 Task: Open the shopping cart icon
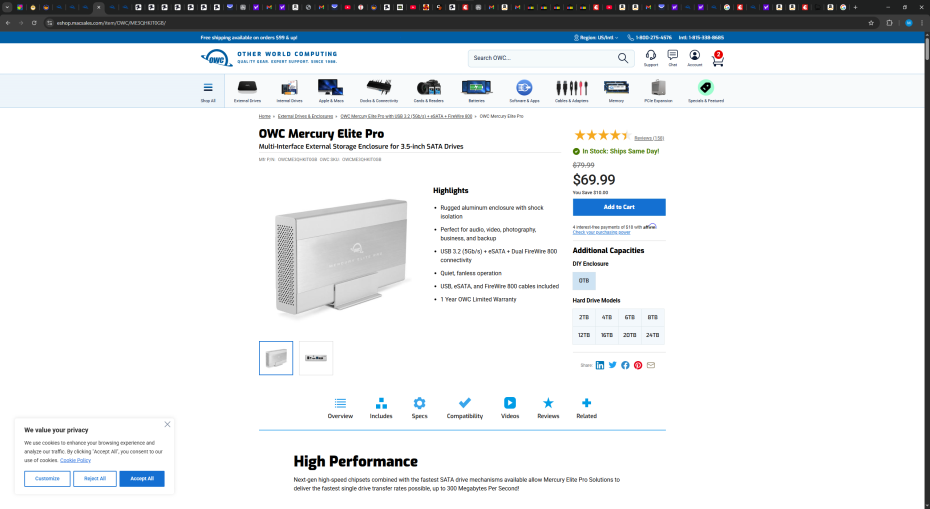tap(718, 58)
